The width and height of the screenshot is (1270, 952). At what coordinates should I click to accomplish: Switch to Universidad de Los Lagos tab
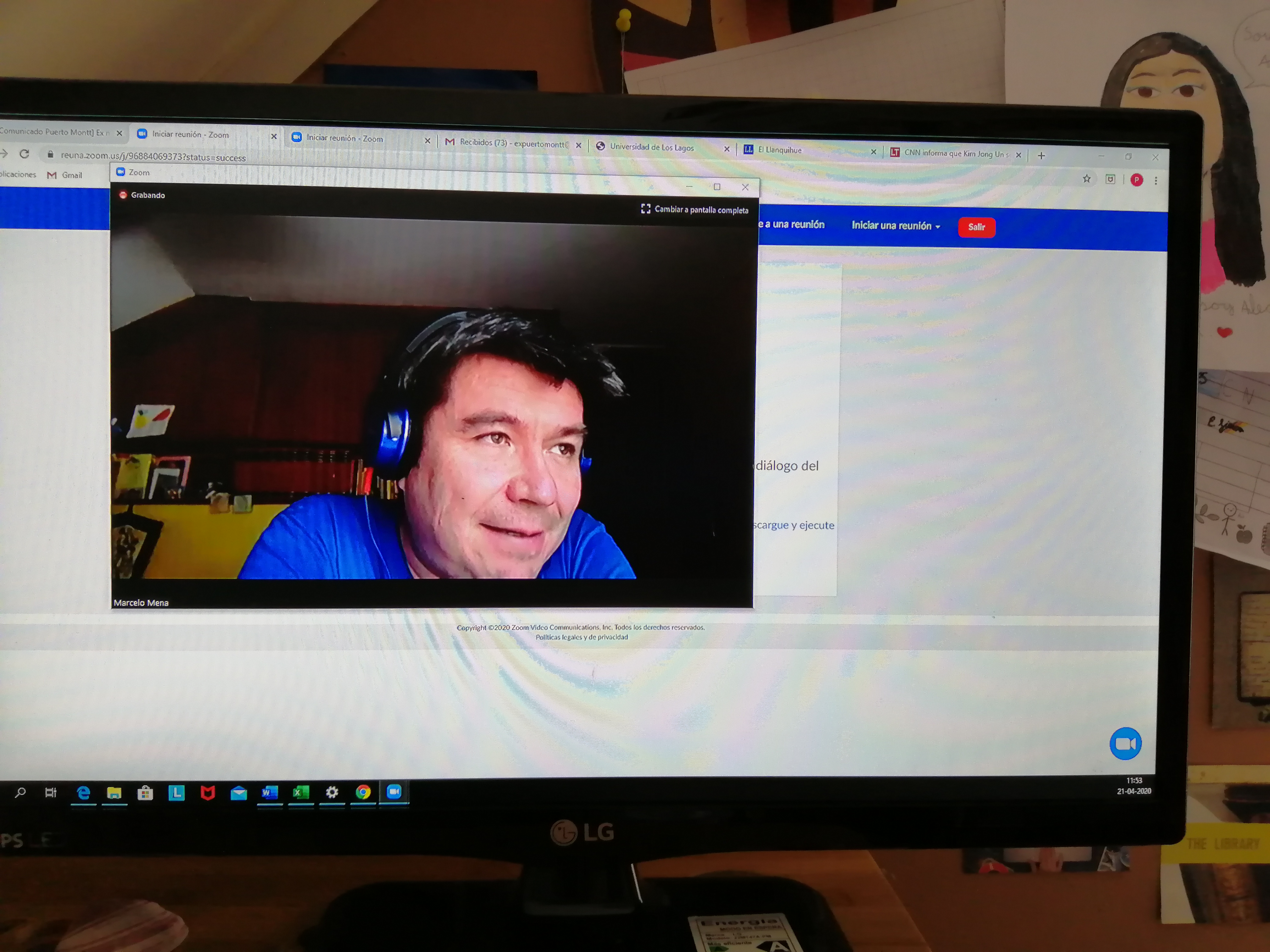[652, 147]
